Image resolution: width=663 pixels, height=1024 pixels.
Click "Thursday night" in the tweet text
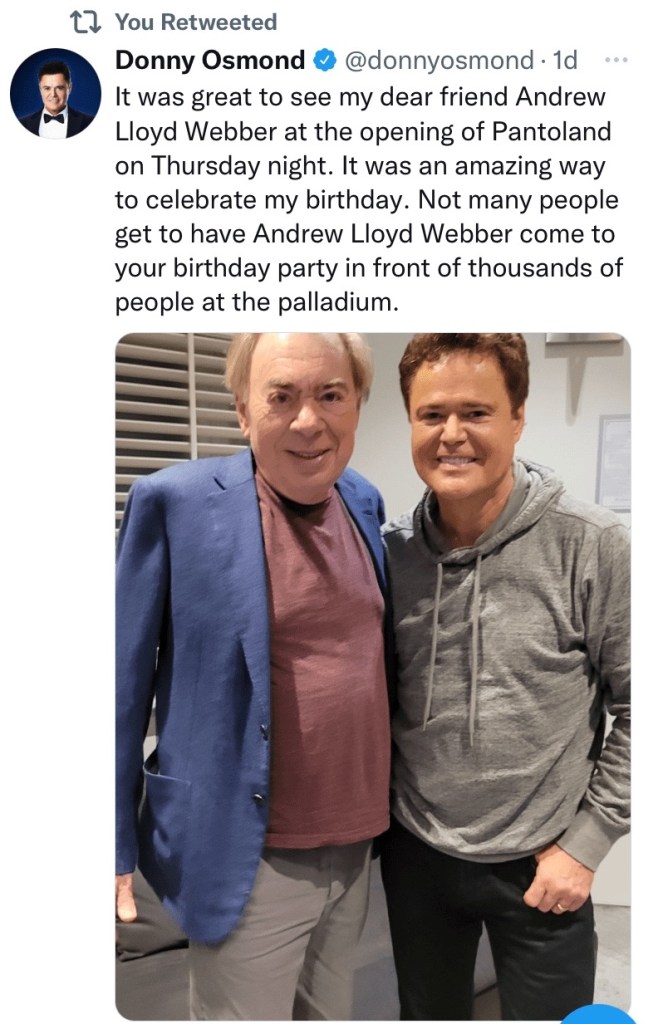click(x=238, y=167)
